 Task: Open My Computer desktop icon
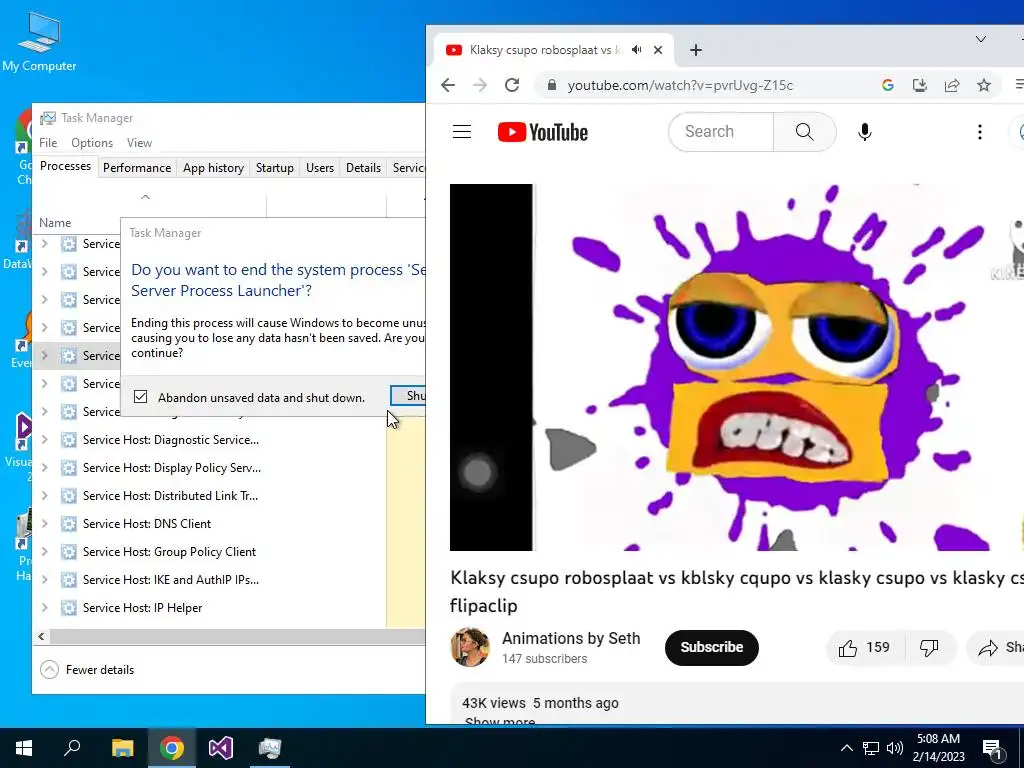[x=39, y=40]
